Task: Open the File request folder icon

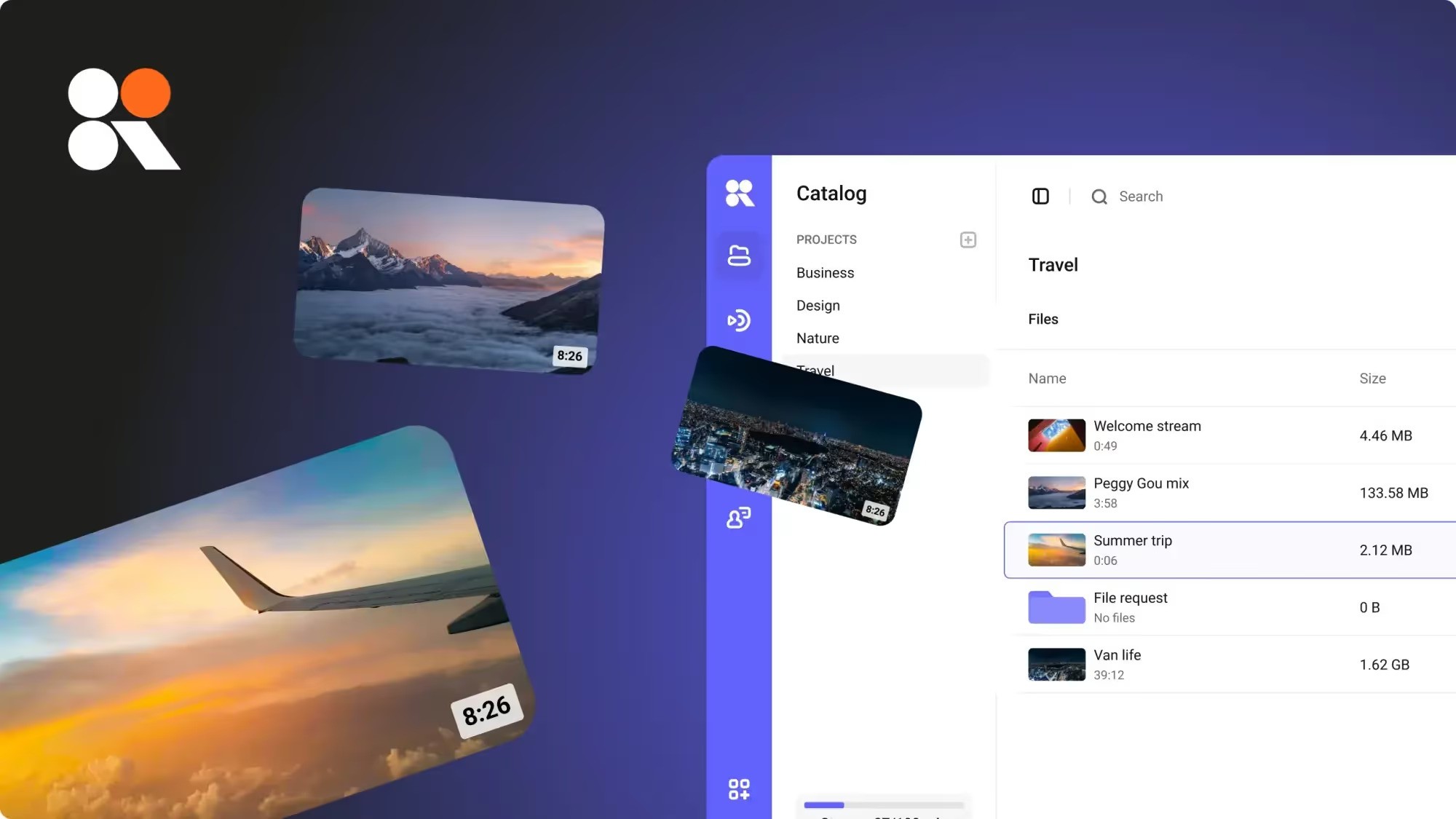Action: (1056, 607)
